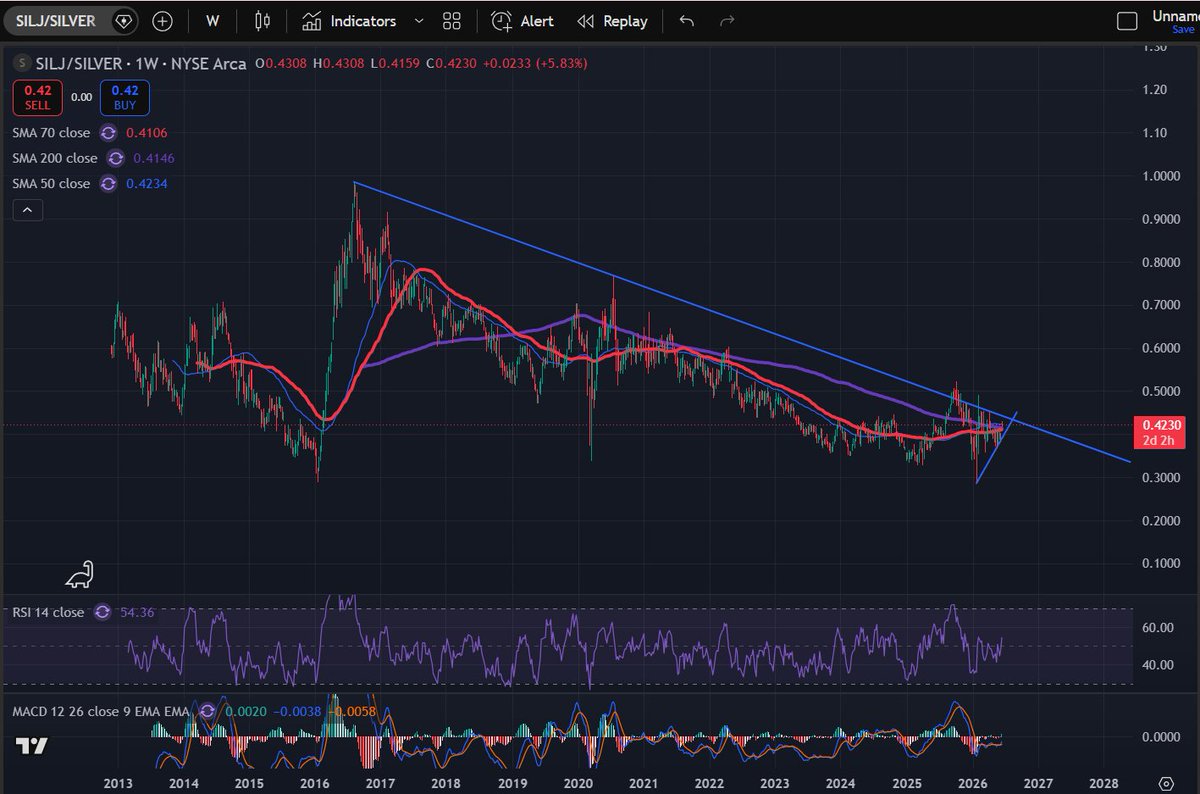Viewport: 1200px width, 794px height.
Task: Open SMA 50 close indicator settings icon
Action: coord(107,184)
